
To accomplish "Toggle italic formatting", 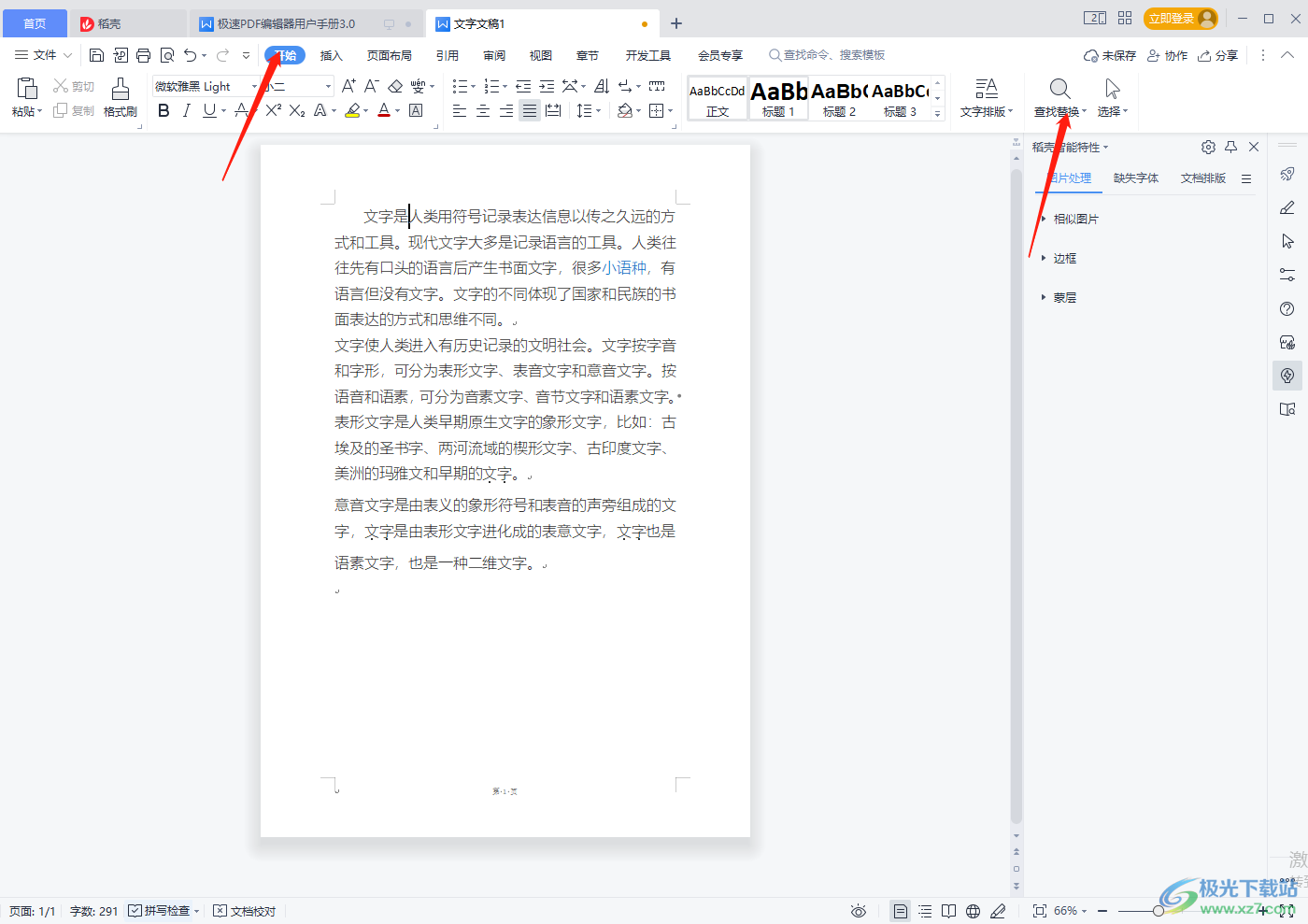I will tap(187, 110).
